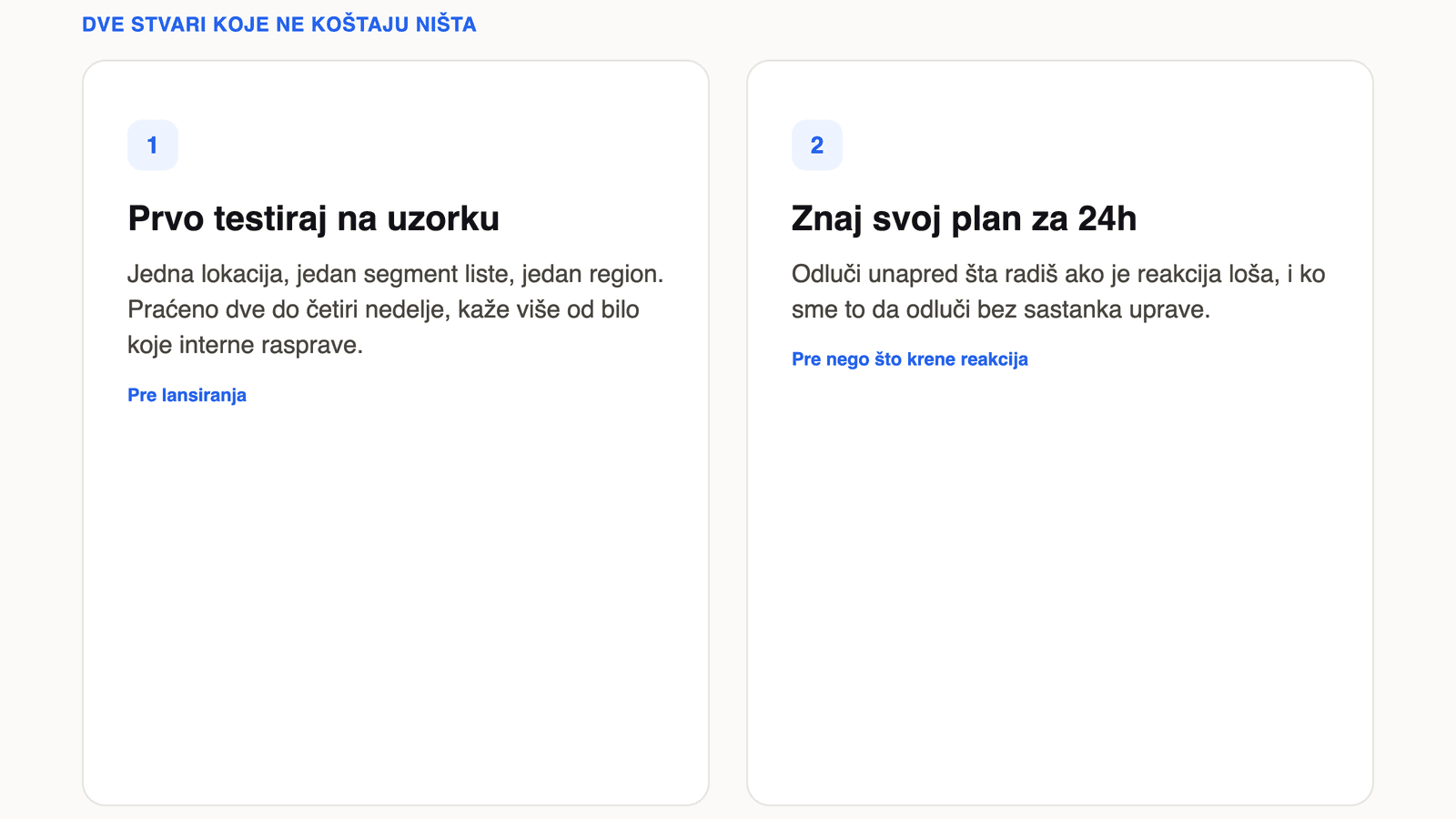This screenshot has width=1456, height=819.
Task: Click the line "sme to da odluči bez sastanka uprave."
Action: point(1001,309)
